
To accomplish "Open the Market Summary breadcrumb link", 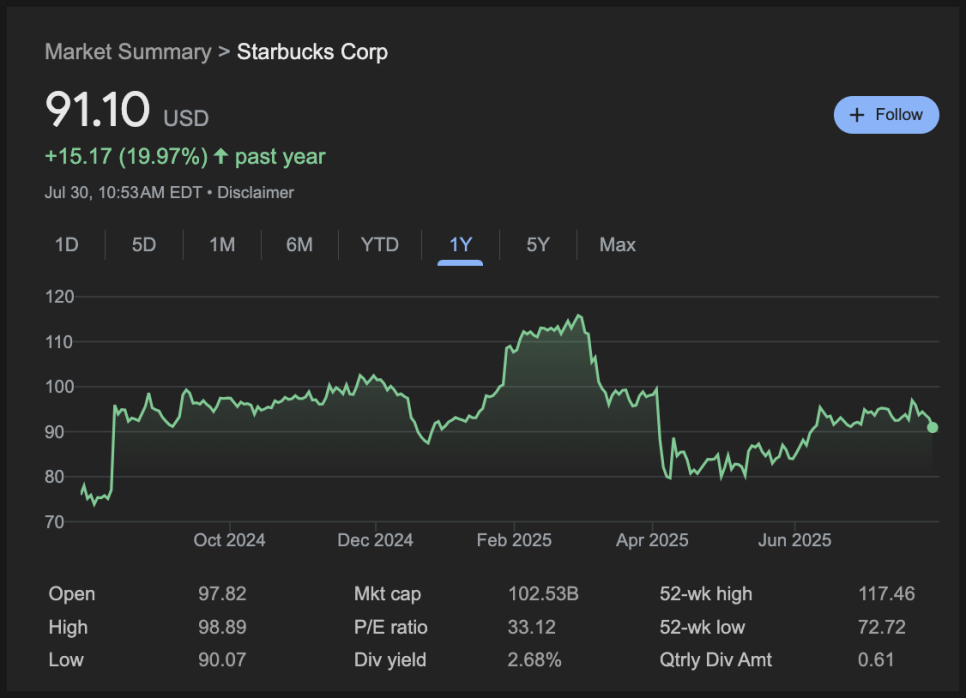I will coord(128,52).
